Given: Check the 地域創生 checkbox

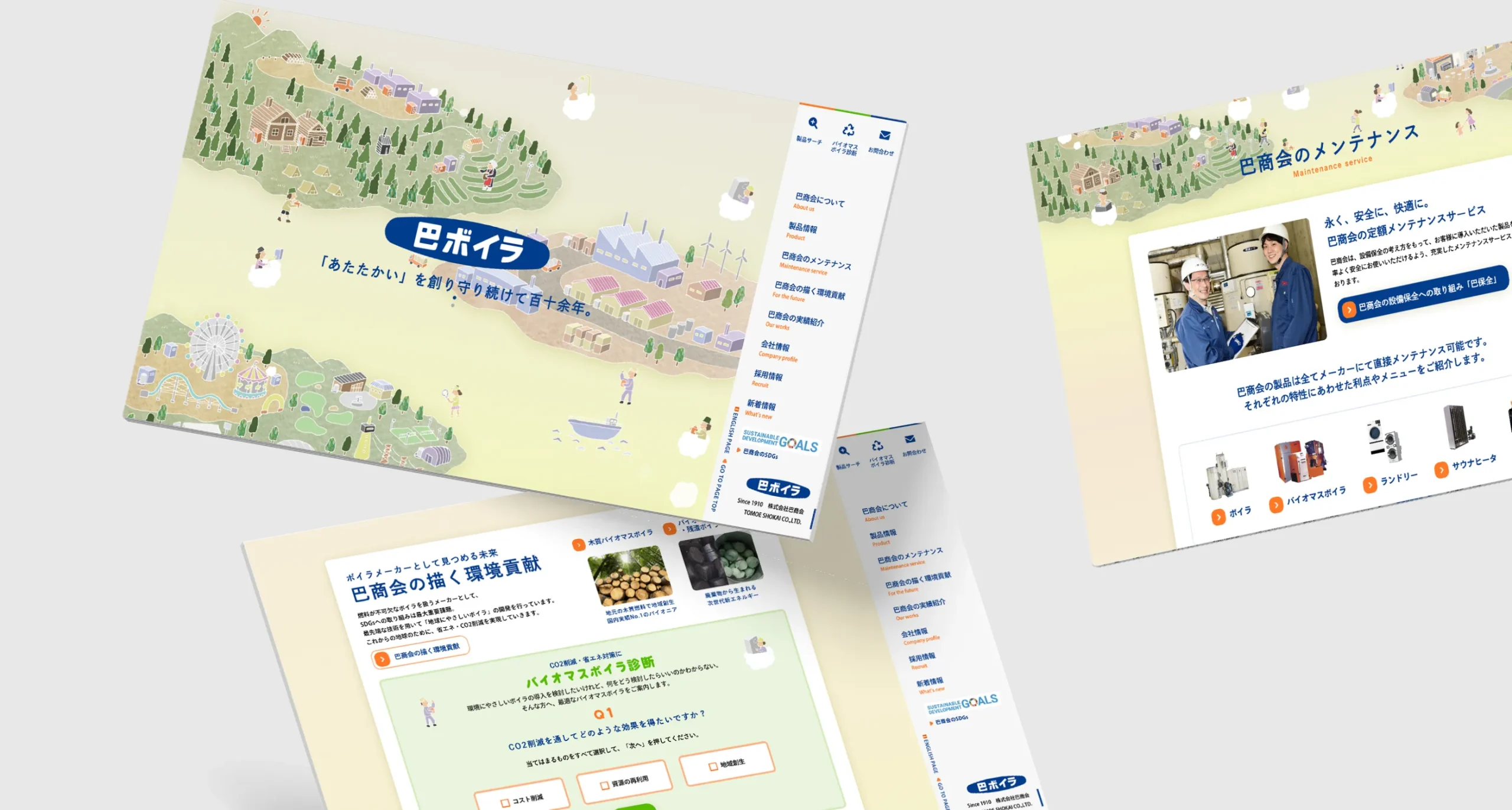Looking at the screenshot, I should (x=713, y=766).
